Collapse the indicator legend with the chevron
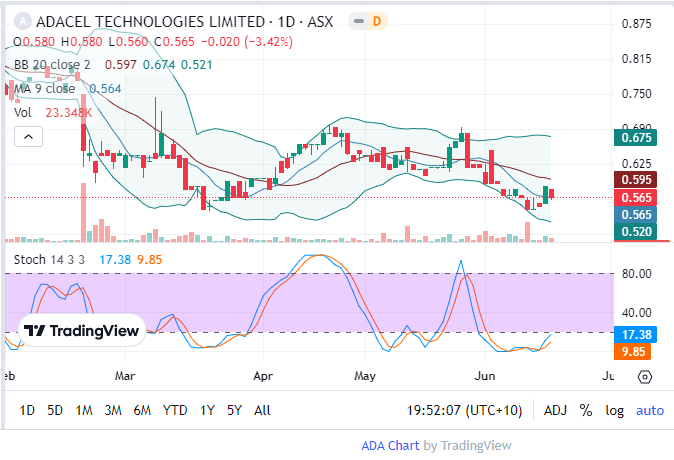This screenshot has width=674, height=460. [27, 136]
